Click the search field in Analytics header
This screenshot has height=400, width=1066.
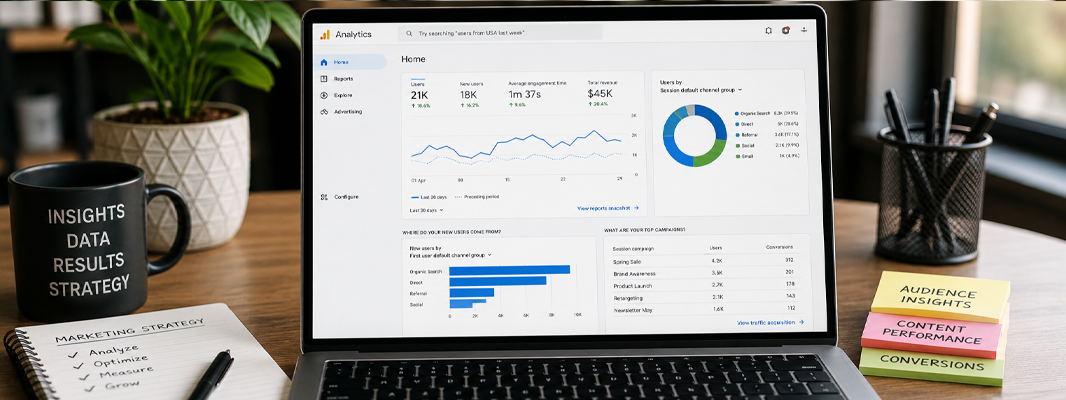coord(500,33)
